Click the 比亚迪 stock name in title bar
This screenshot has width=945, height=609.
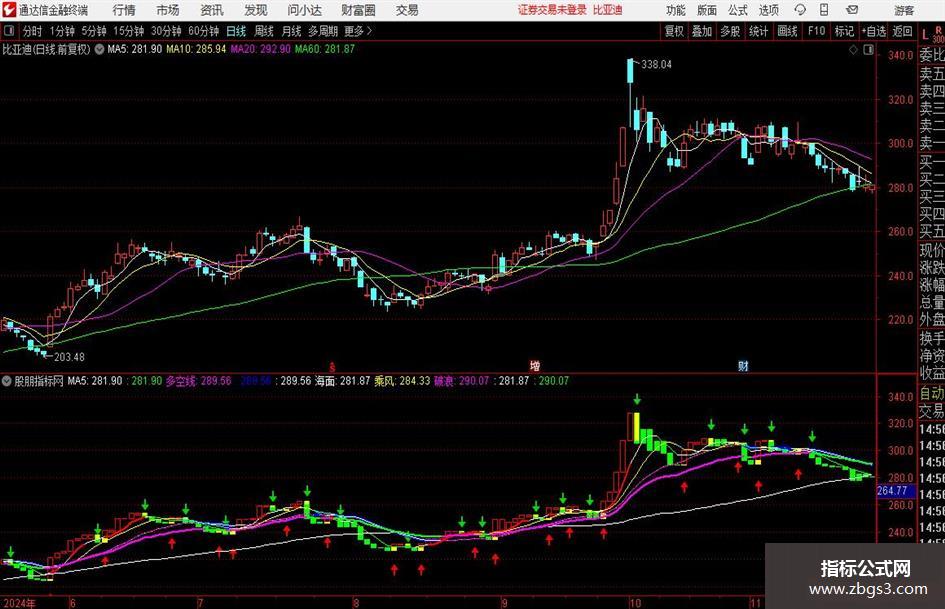(x=607, y=10)
